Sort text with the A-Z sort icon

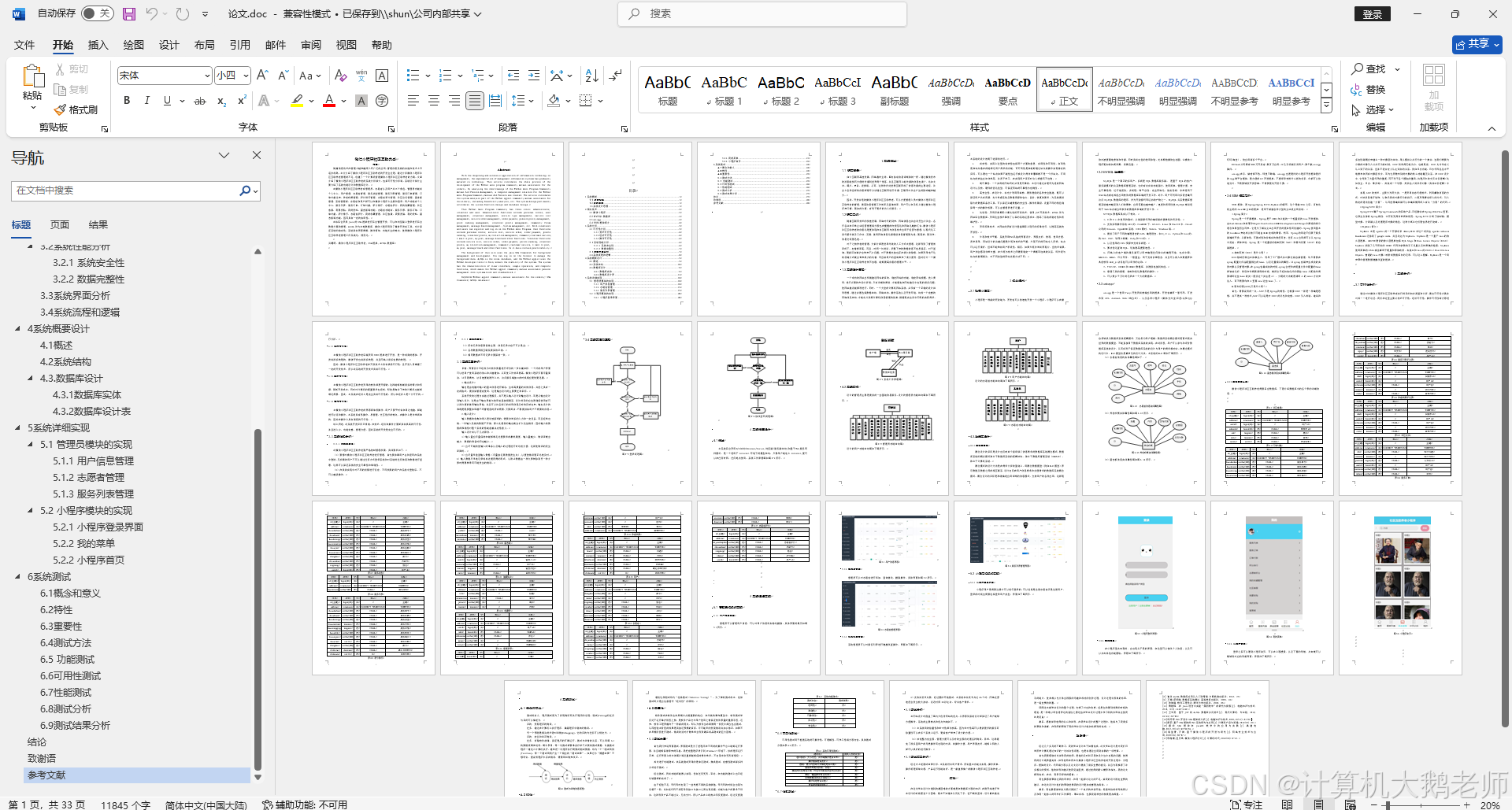coord(592,75)
